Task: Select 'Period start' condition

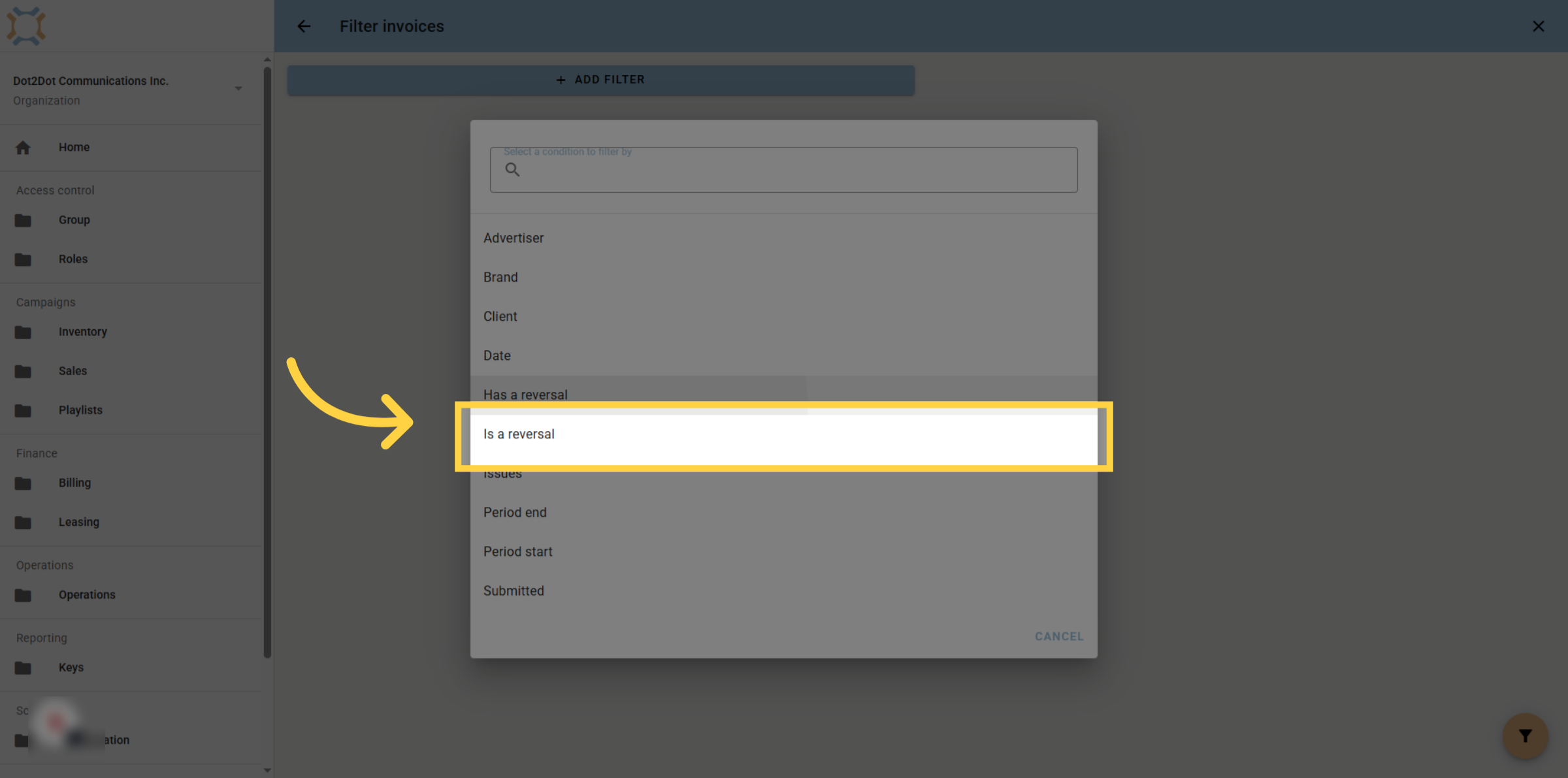Action: point(783,552)
